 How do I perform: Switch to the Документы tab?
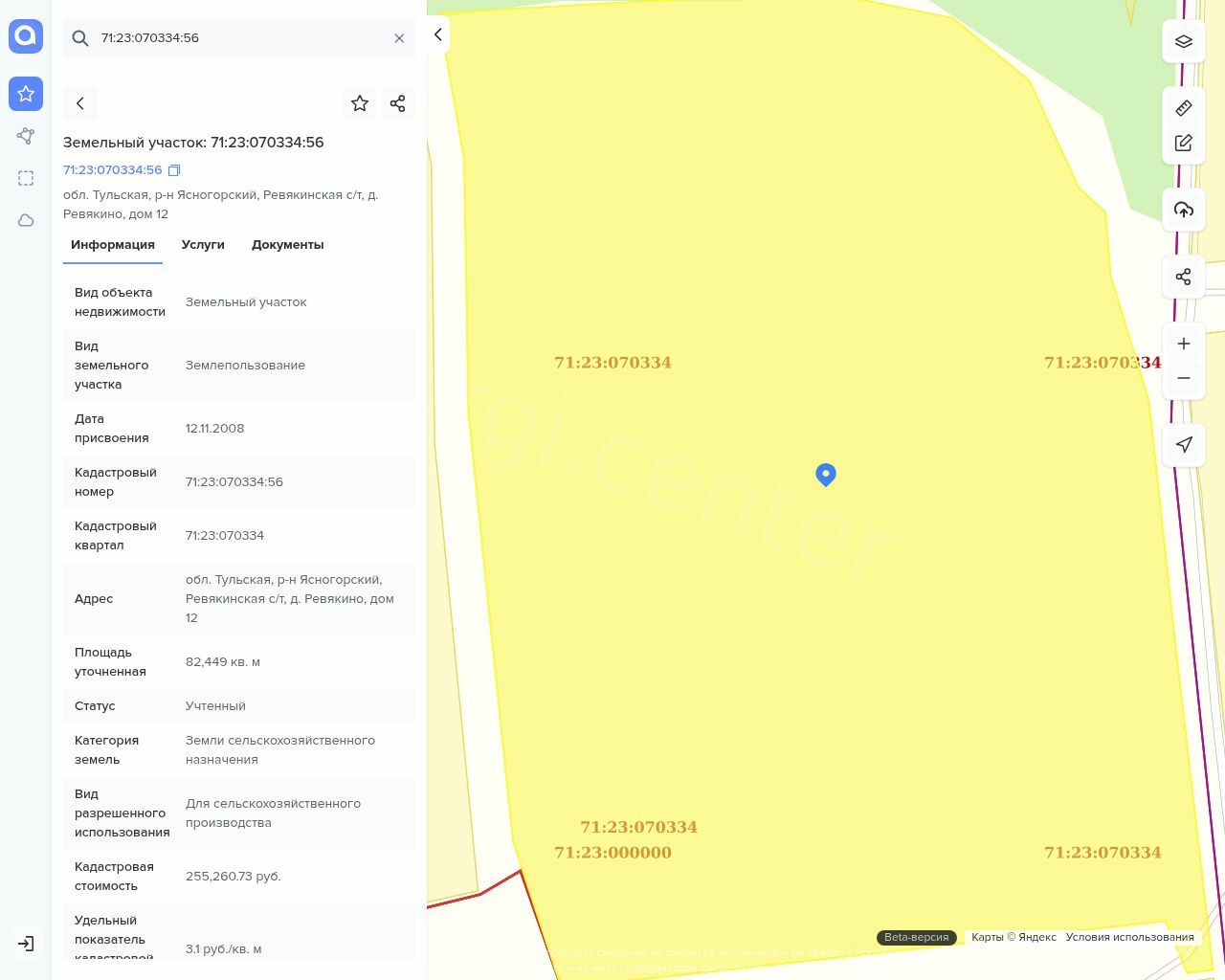[x=287, y=245]
